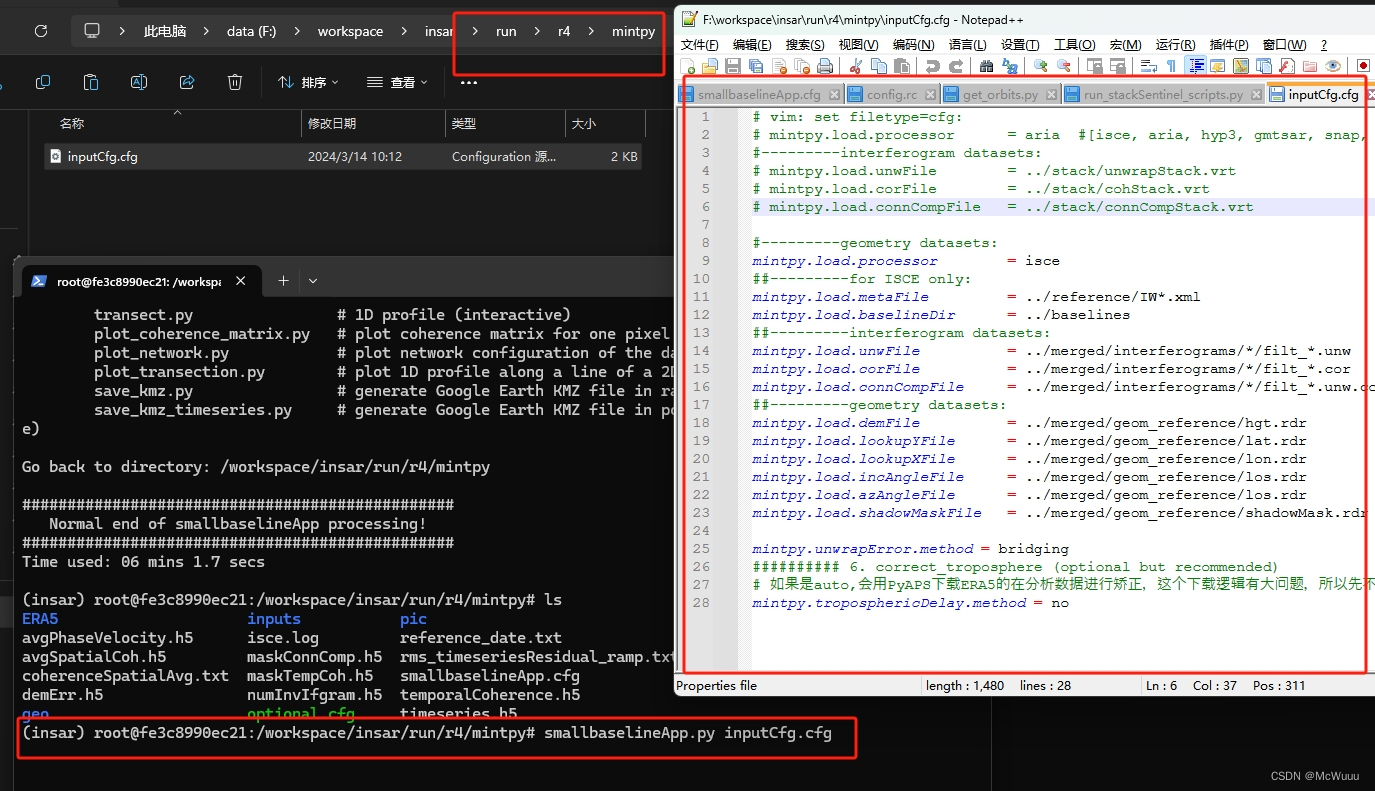Click the delete trash icon in File Explorer
Image resolution: width=1375 pixels, height=791 pixels.
pyautogui.click(x=235, y=82)
